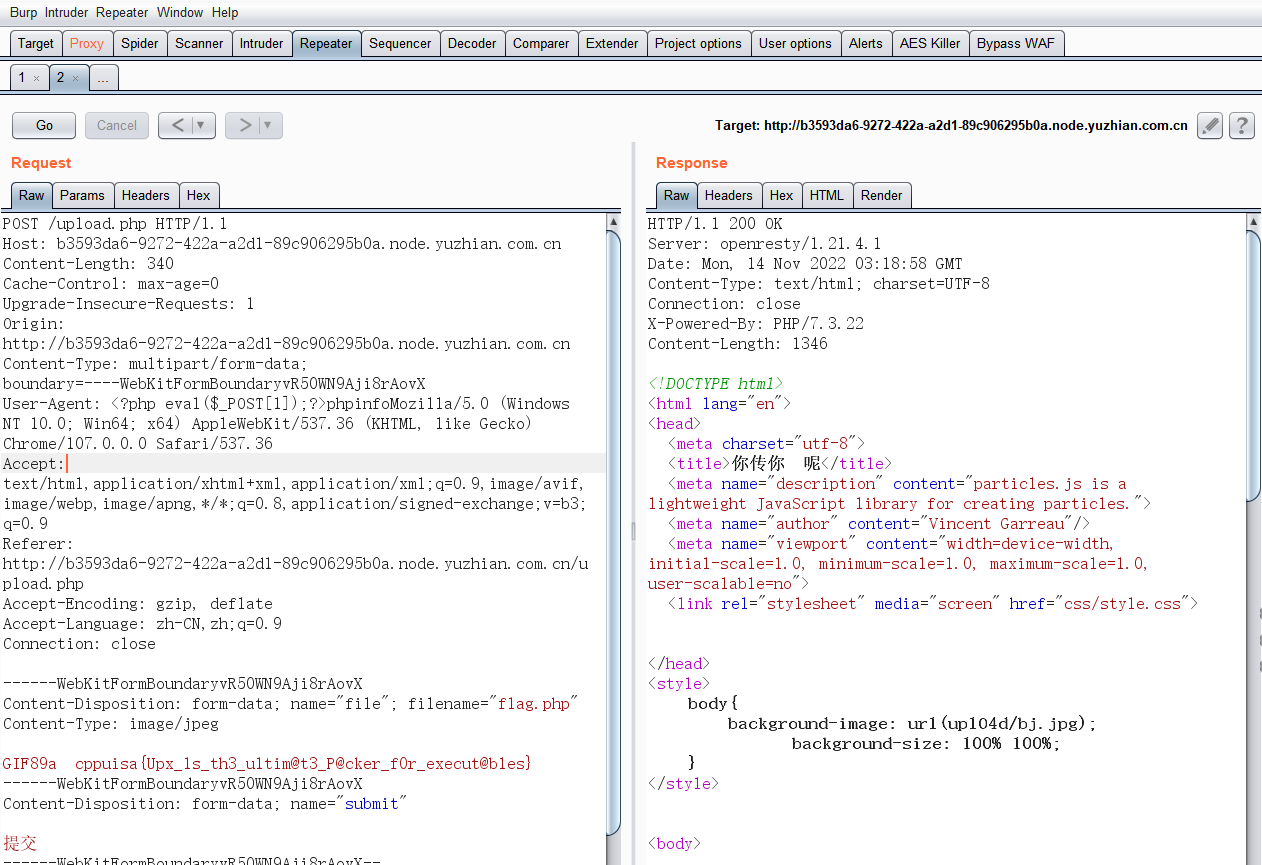Click the filename "flag.php" value
Screen dimensions: 1262x865
pyautogui.click(x=538, y=703)
